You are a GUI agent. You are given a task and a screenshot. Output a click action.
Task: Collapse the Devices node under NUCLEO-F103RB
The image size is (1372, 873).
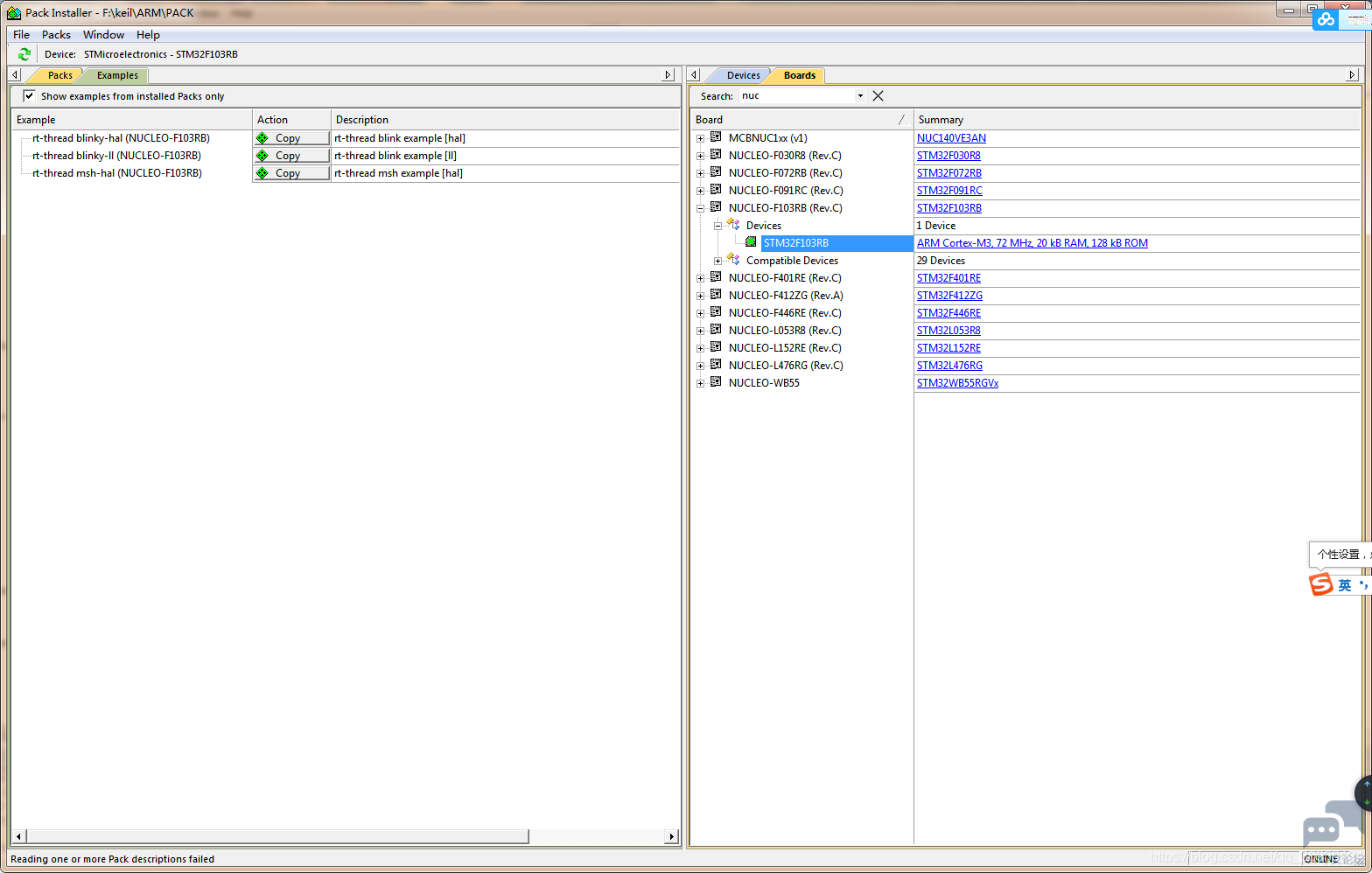[717, 226]
